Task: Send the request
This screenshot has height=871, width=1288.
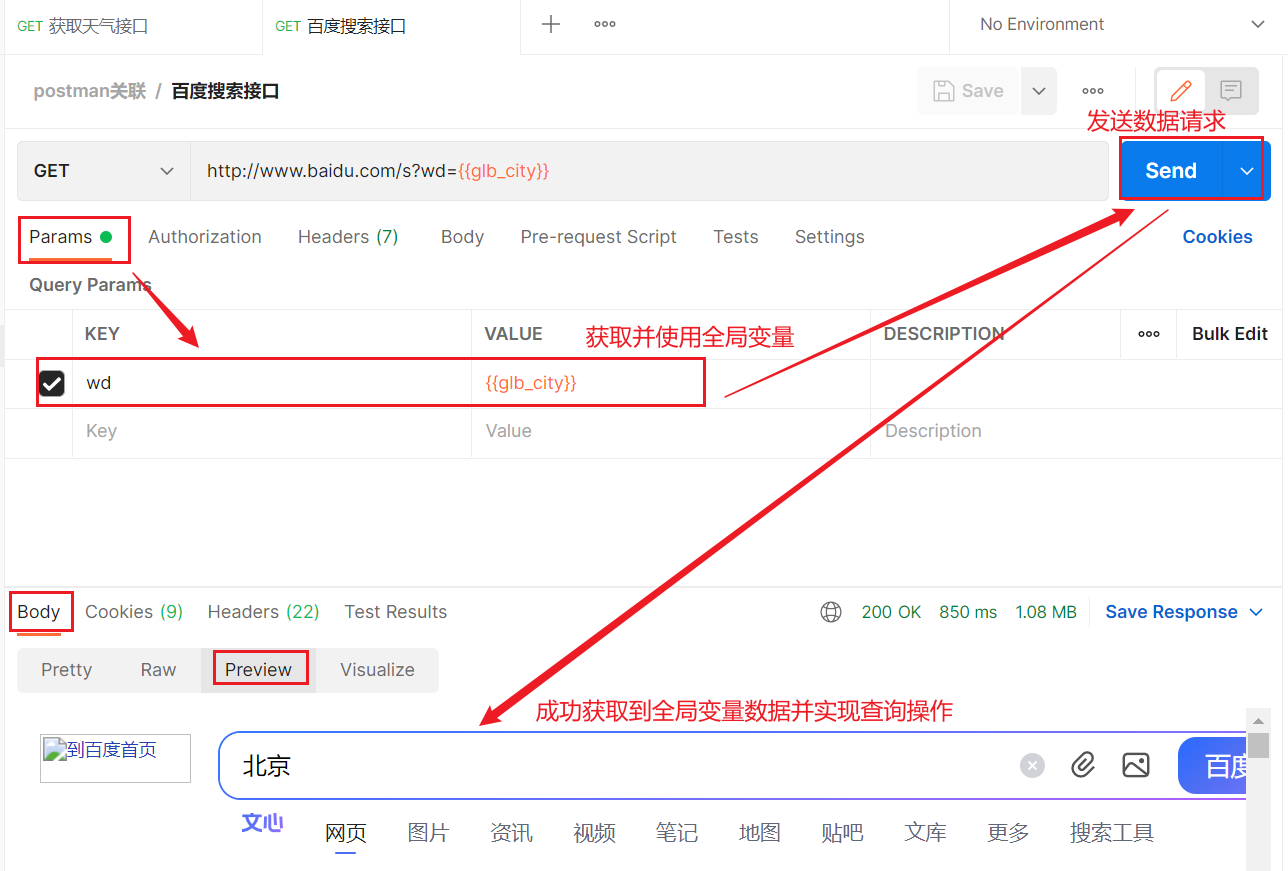Action: coord(1171,171)
